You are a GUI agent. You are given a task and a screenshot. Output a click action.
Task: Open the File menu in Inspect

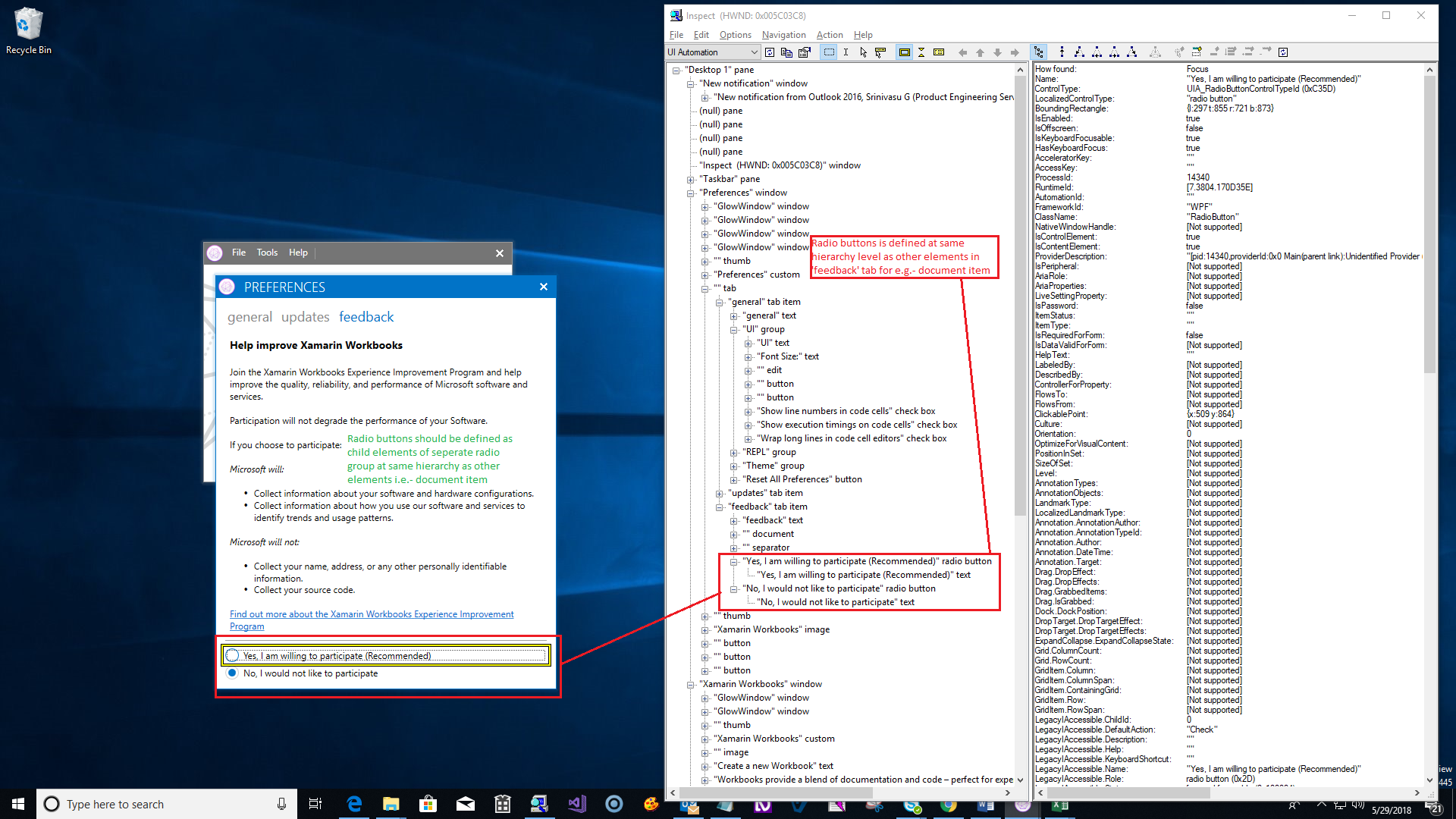[676, 35]
